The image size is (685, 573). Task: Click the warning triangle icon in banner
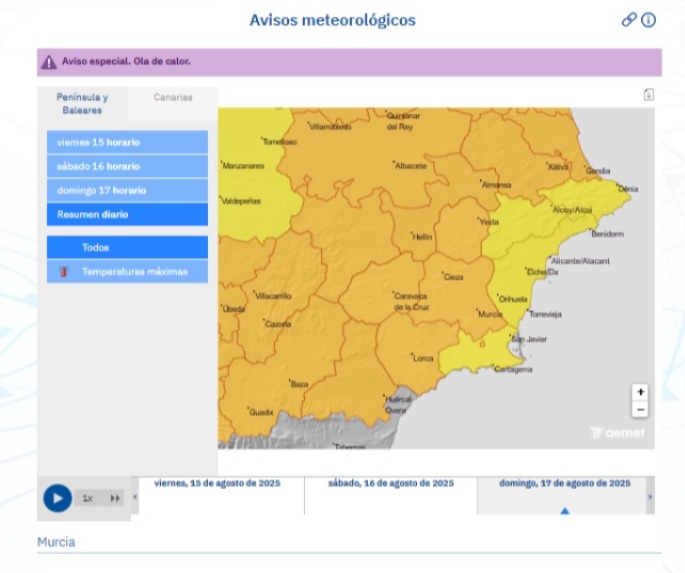coord(49,62)
